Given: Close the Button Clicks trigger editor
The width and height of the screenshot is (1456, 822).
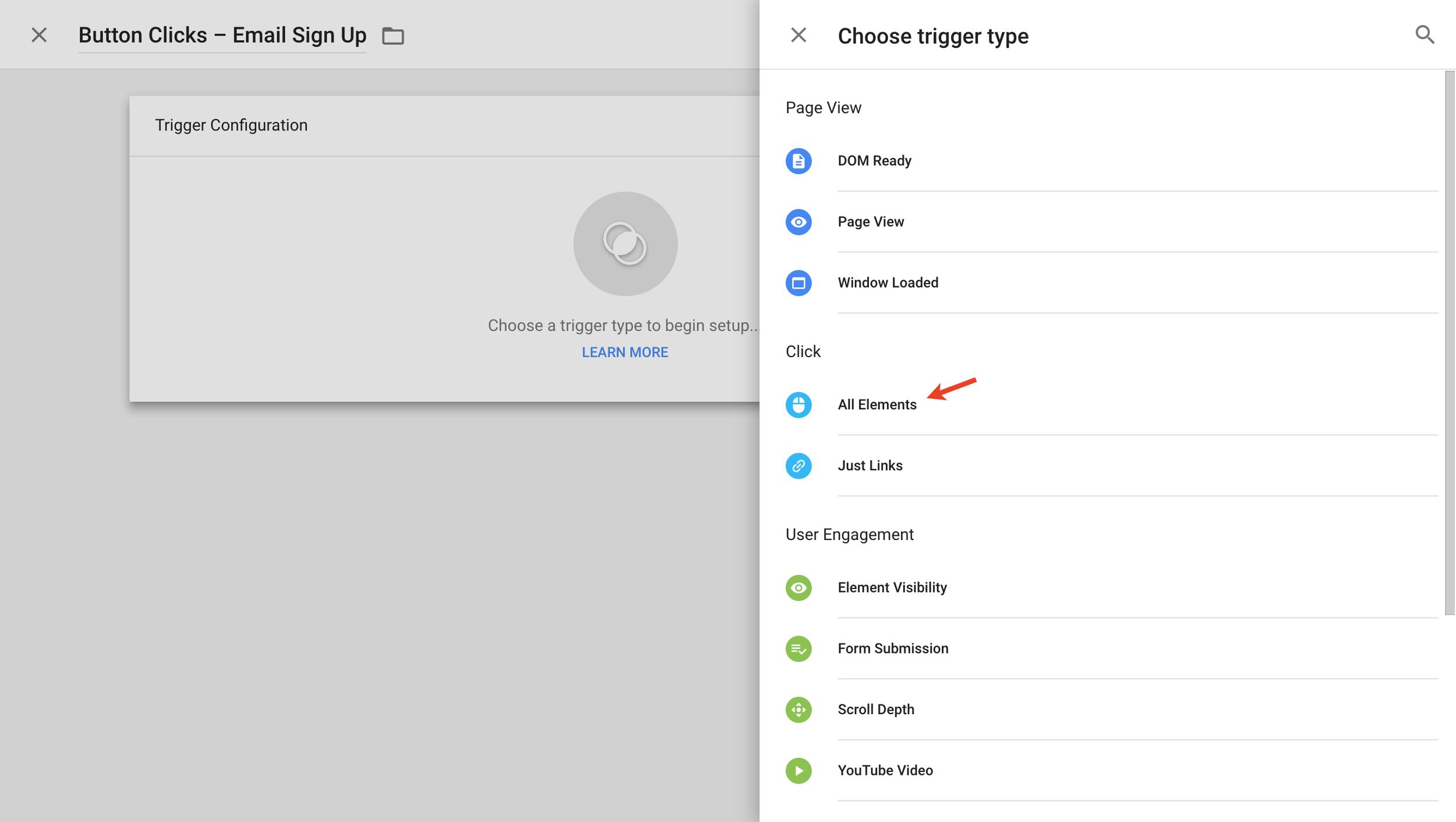Looking at the screenshot, I should 39,36.
